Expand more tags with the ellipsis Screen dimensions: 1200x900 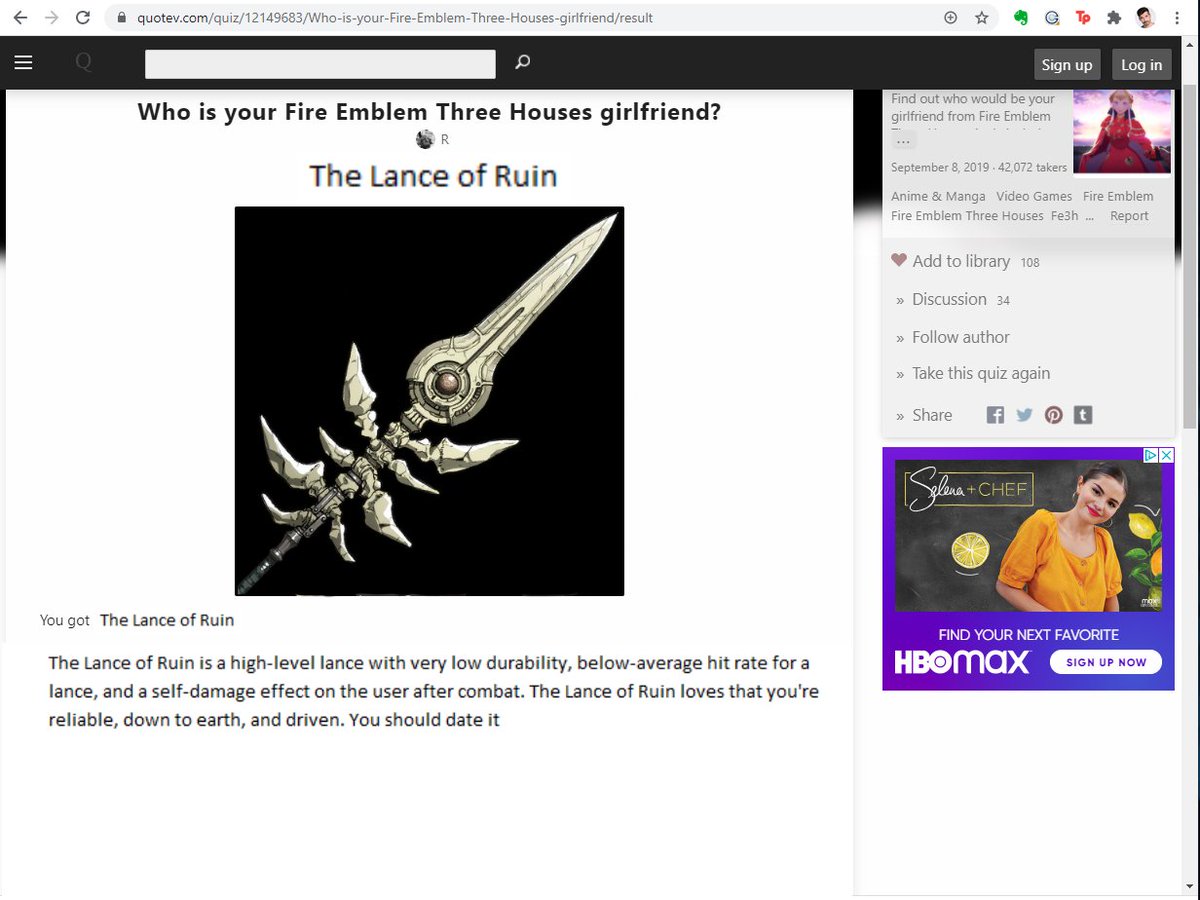click(x=1089, y=216)
